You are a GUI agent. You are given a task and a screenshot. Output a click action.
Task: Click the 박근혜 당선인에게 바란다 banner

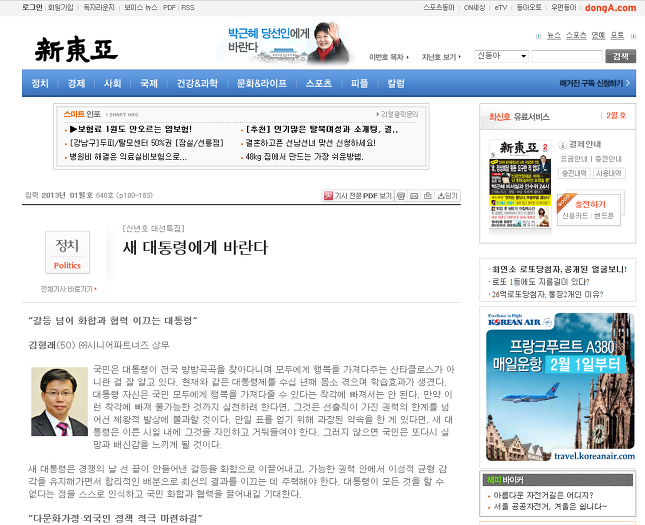(x=288, y=42)
